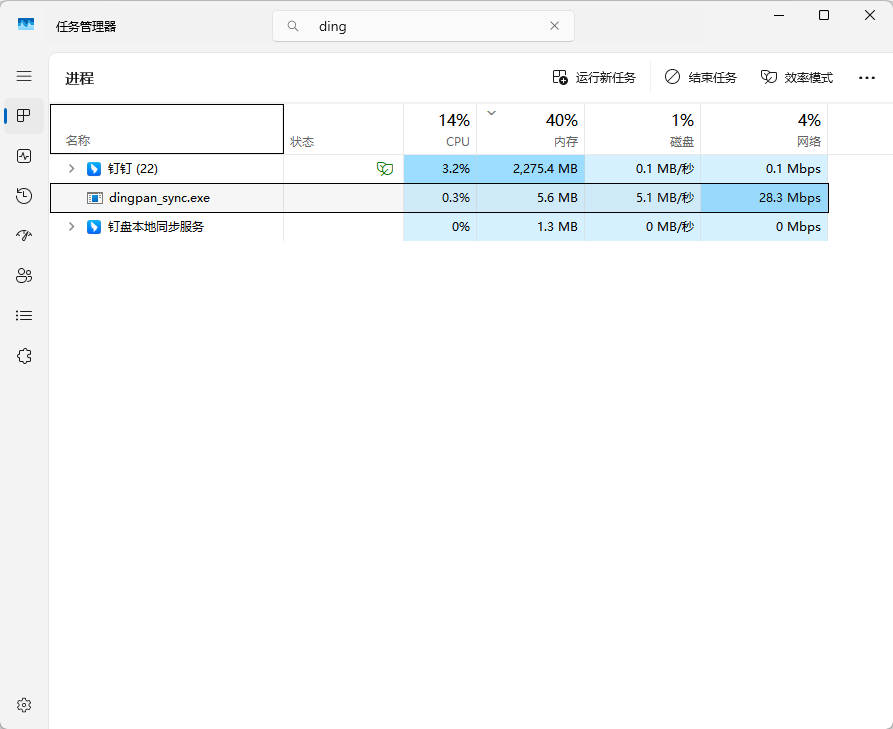The width and height of the screenshot is (893, 729).
Task: Open the Services puzzle sidebar icon
Action: click(24, 356)
